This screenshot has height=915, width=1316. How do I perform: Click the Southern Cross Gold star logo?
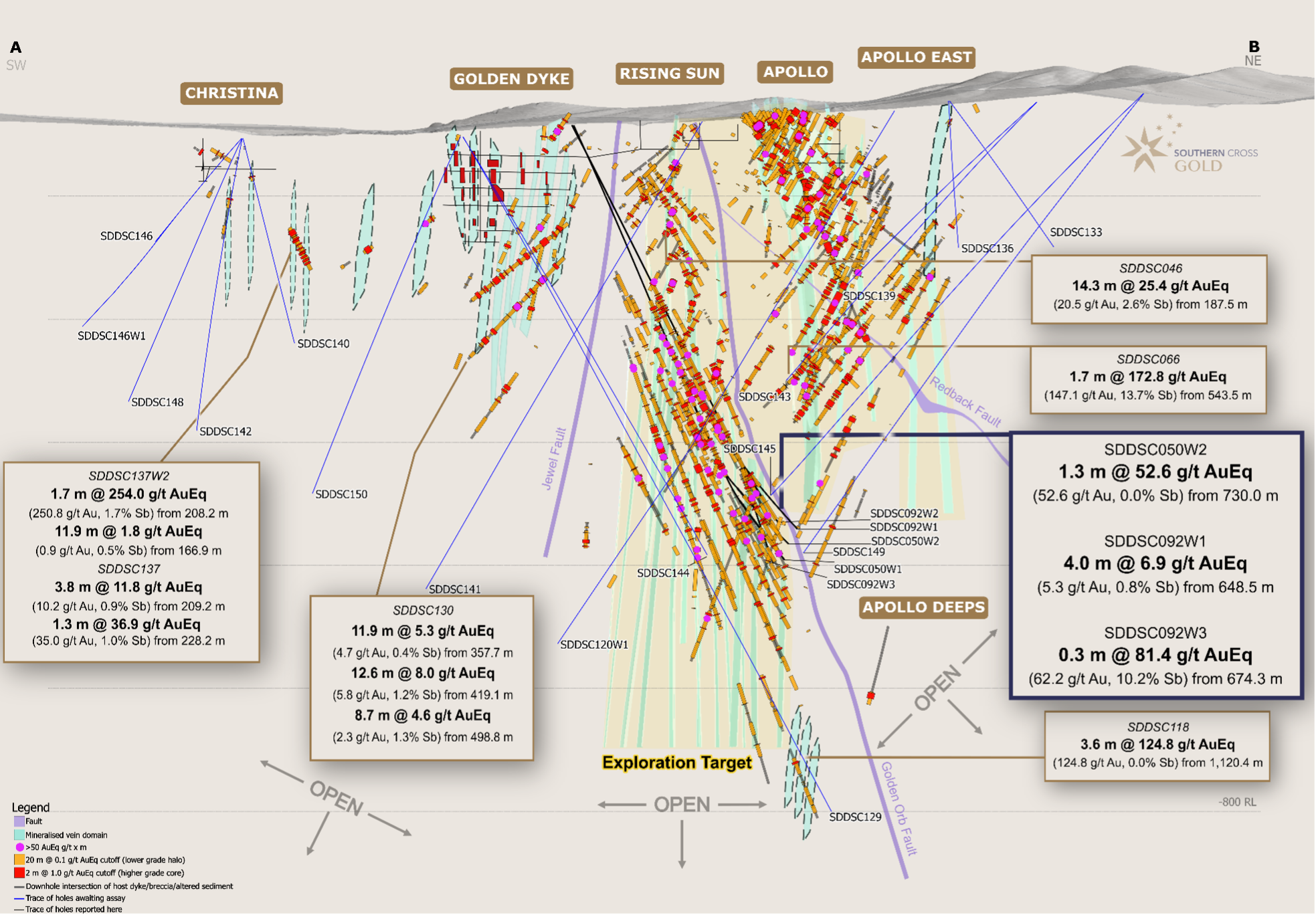click(1145, 149)
